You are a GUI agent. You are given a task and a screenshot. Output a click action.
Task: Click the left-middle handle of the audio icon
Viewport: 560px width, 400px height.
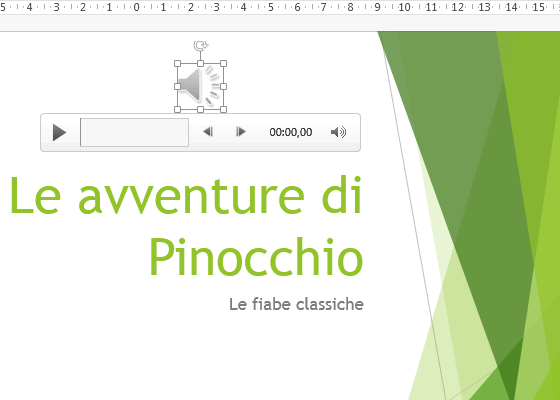(x=178, y=86)
